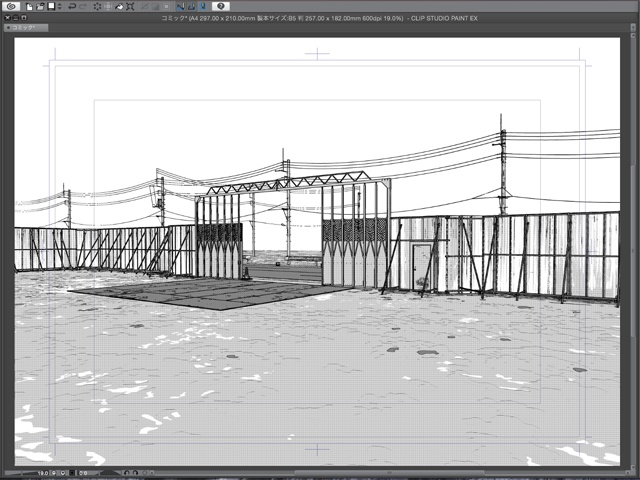Image resolution: width=640 pixels, height=480 pixels.
Task: Adjust the zoom slider in status bar
Action: tap(21, 473)
